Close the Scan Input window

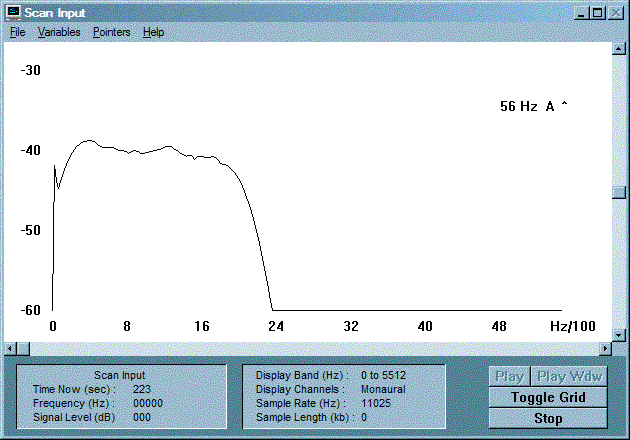coord(616,13)
